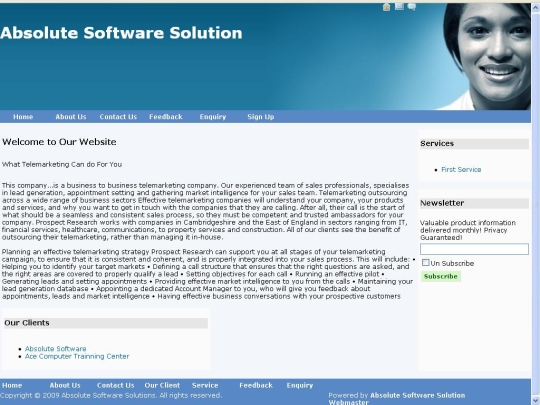Click the Welcome to Our Website heading

pos(59,142)
